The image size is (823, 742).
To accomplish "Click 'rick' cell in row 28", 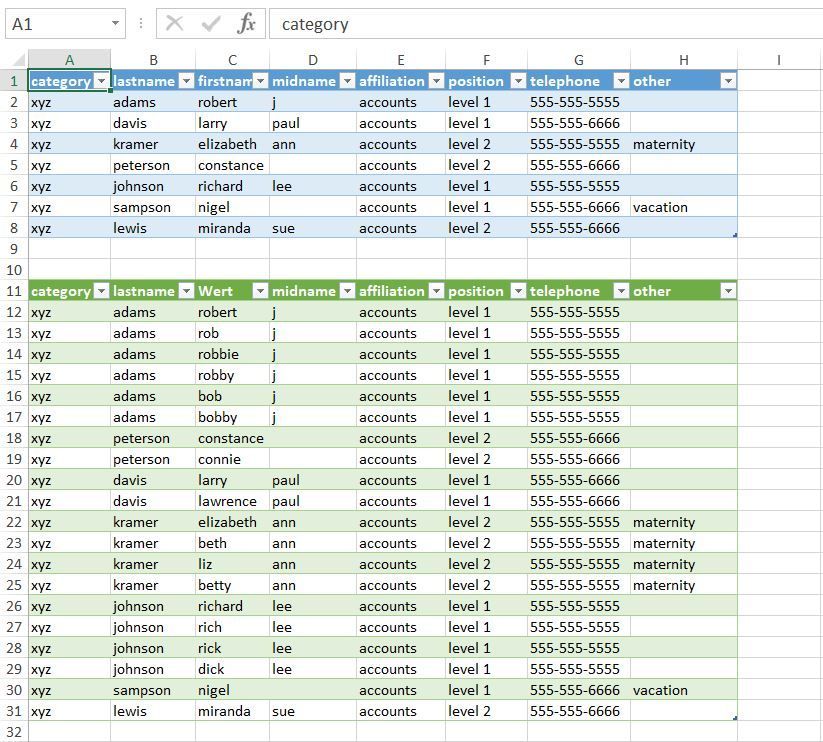I will click(233, 648).
